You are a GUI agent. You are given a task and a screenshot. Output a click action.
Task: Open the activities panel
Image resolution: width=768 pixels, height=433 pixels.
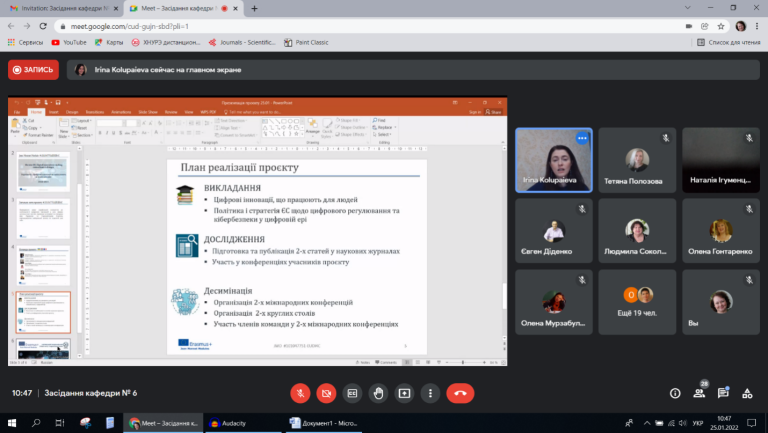tap(747, 393)
